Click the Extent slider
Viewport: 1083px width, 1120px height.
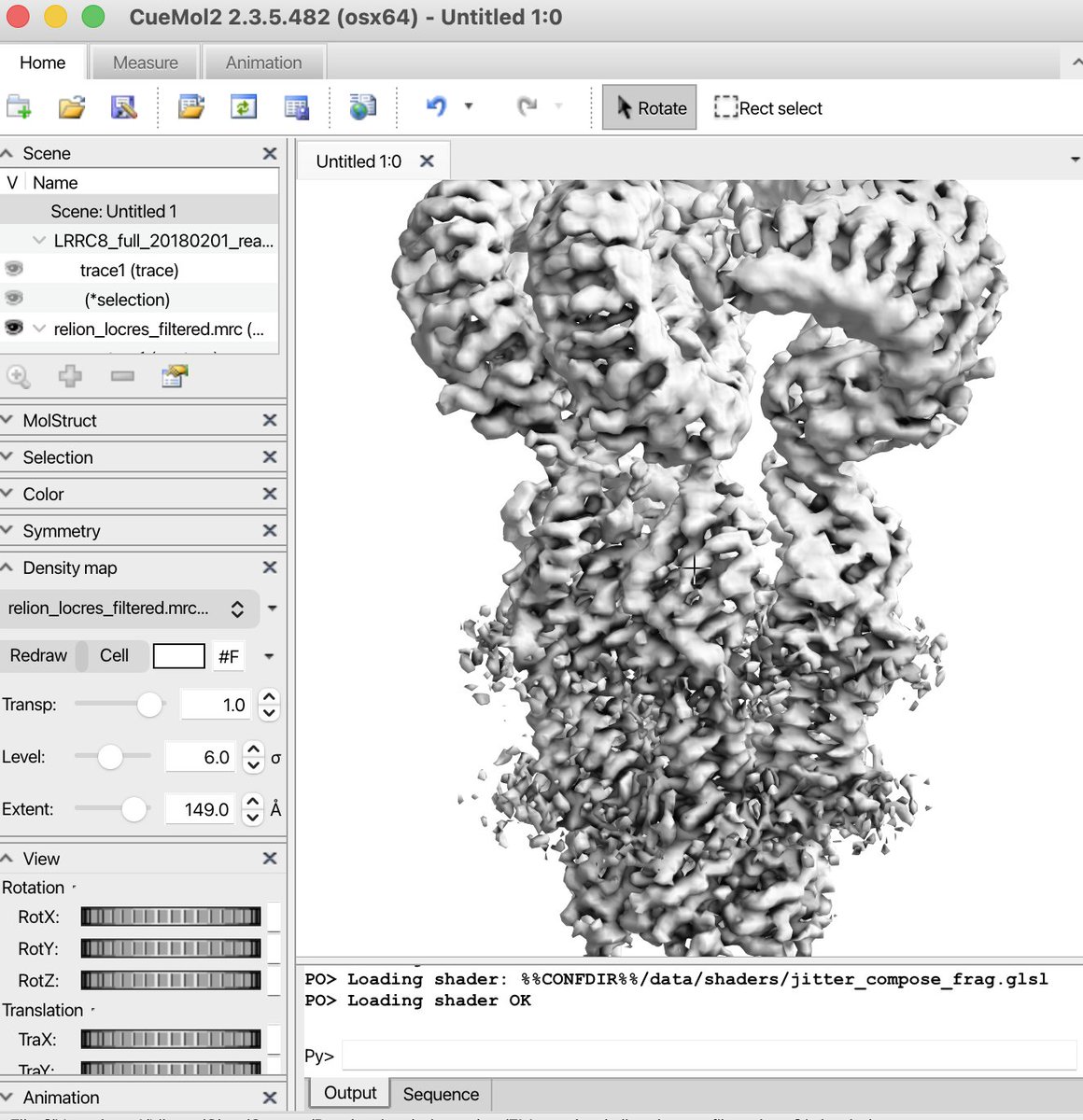click(x=113, y=809)
